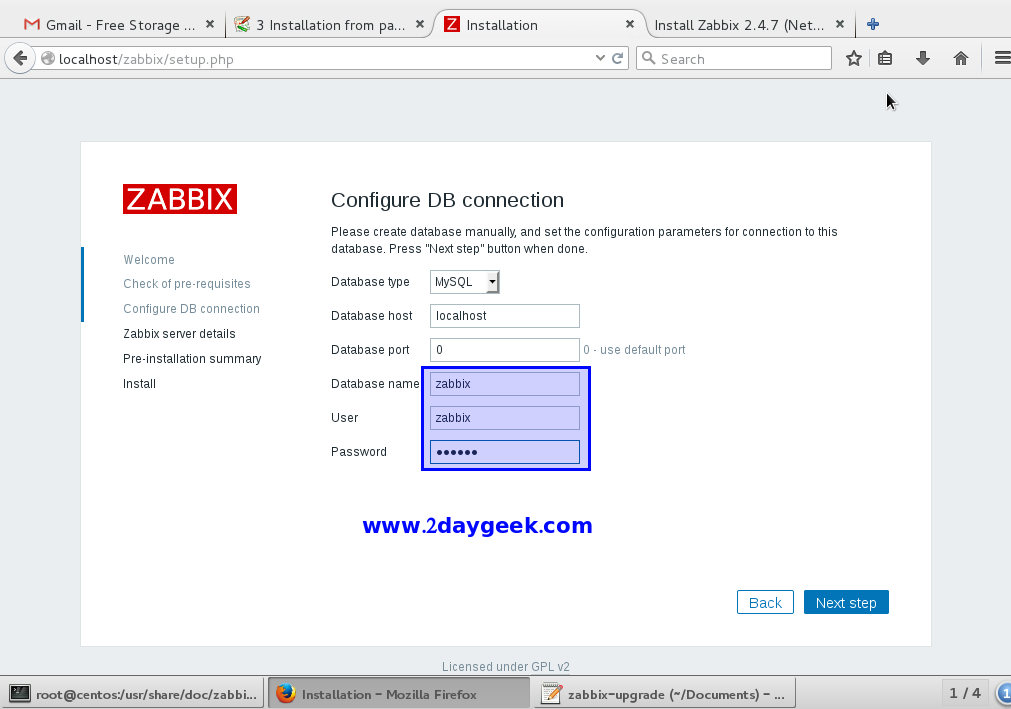Select the Installation tab
1011x709 pixels.
[538, 24]
